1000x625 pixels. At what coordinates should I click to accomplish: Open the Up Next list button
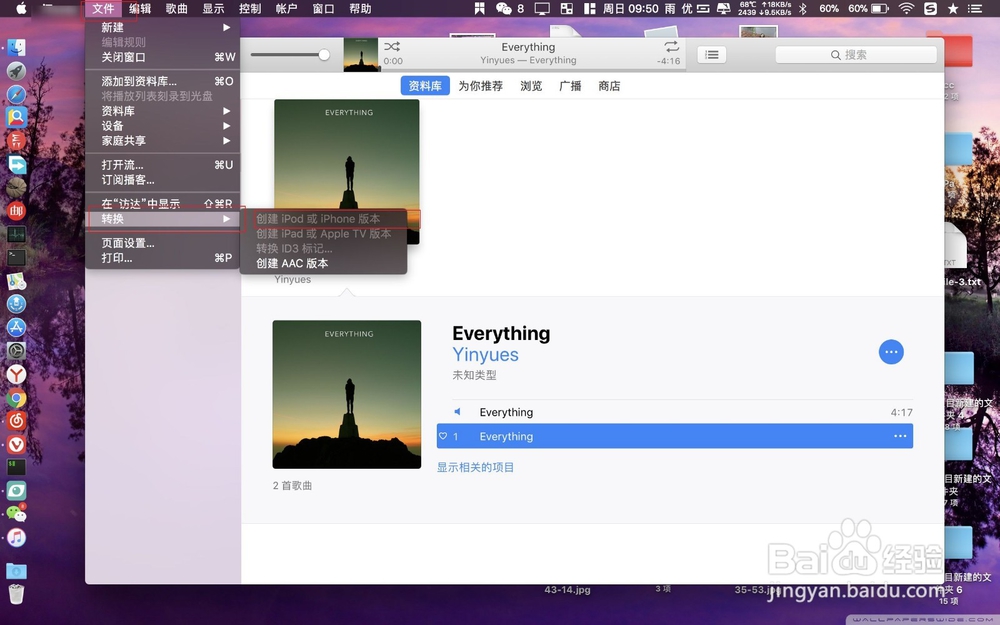[x=712, y=55]
